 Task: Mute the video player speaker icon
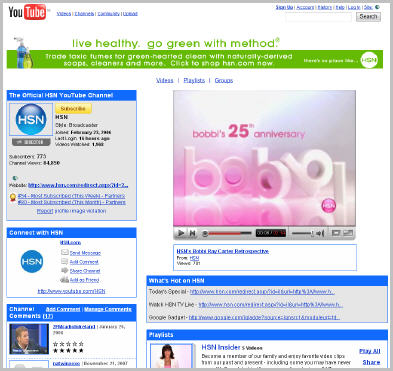pyautogui.click(x=320, y=233)
